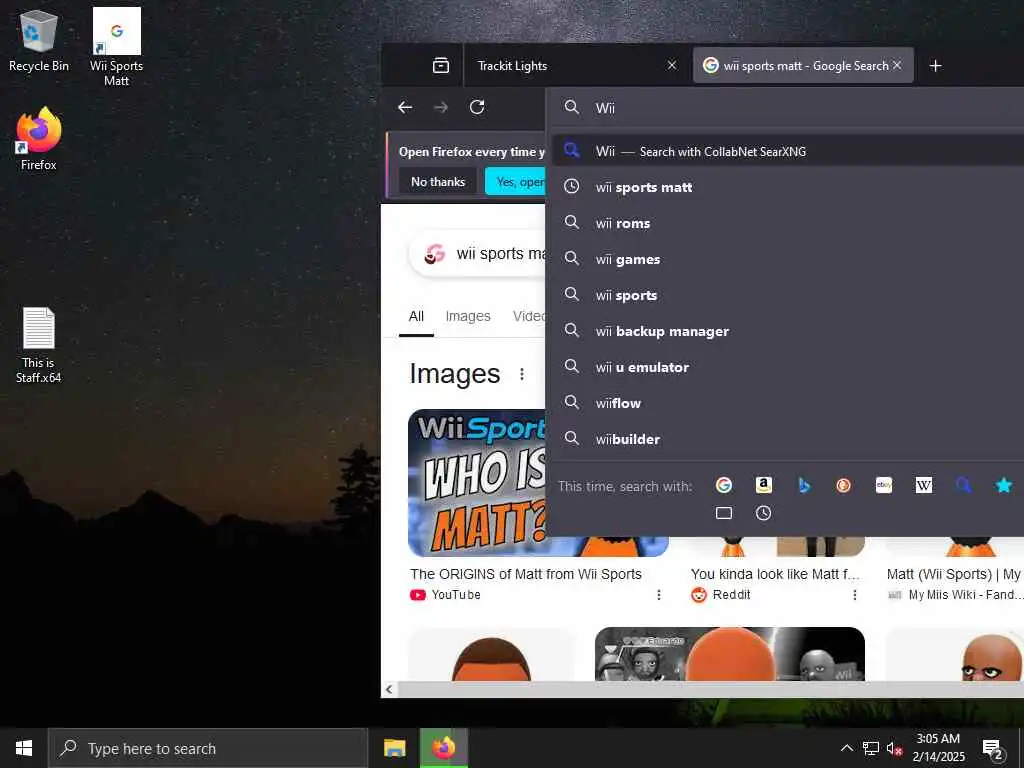This screenshot has height=768, width=1024.
Task: Show hidden system tray icons
Action: 846,748
